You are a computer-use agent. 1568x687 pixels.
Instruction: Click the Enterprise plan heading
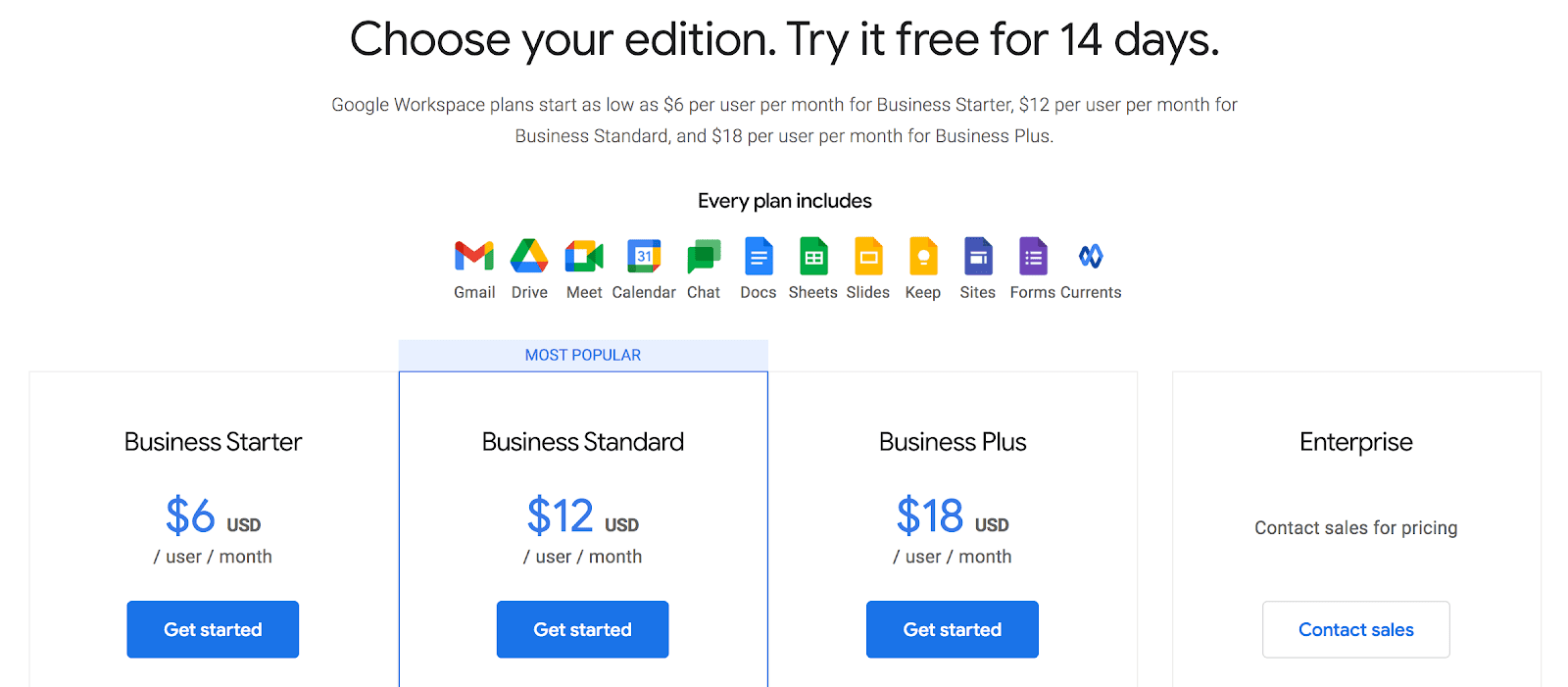[x=1356, y=442]
